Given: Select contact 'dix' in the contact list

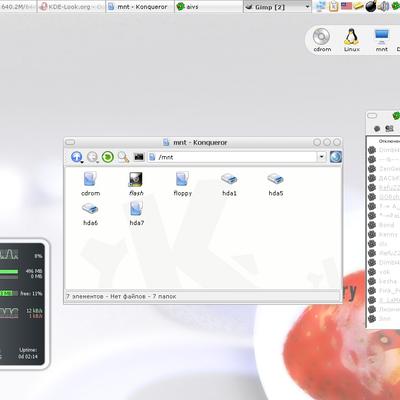Looking at the screenshot, I should 383,244.
